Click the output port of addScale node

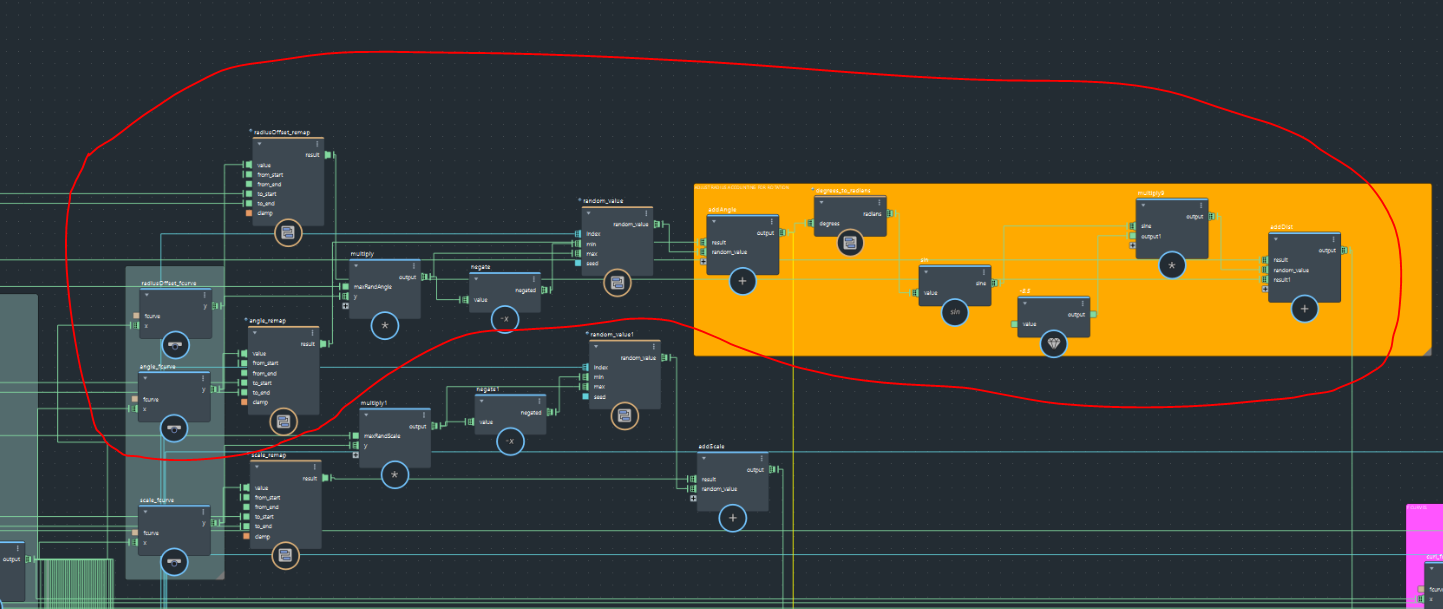coord(774,469)
